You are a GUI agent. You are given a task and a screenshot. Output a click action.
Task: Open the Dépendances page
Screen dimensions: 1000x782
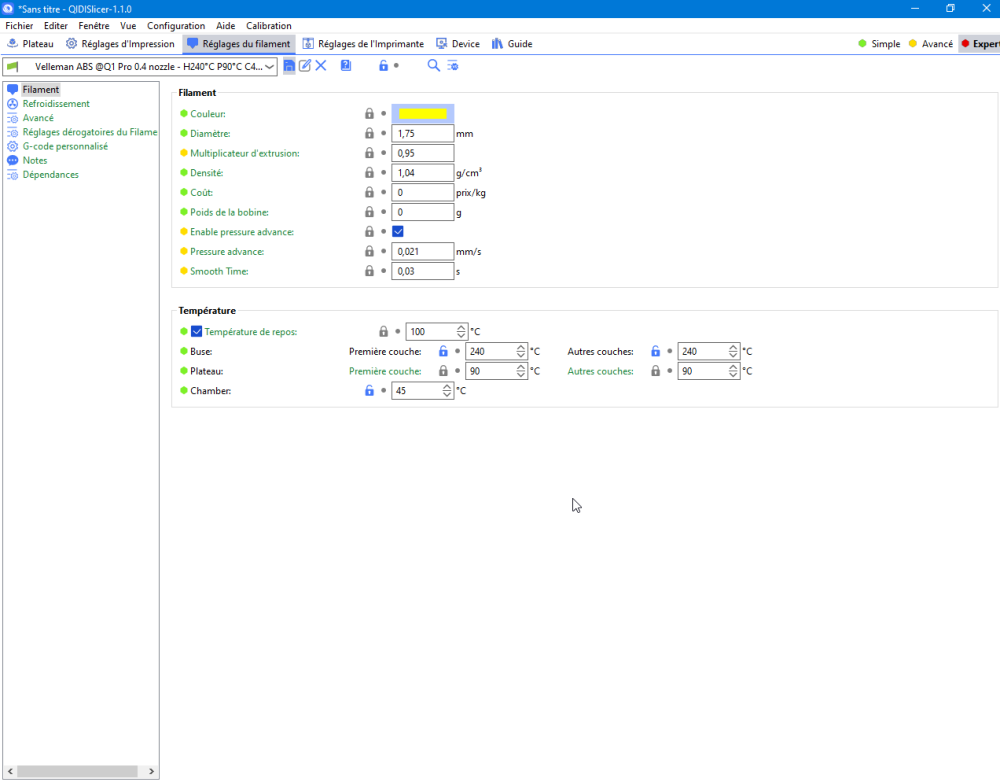tap(50, 175)
